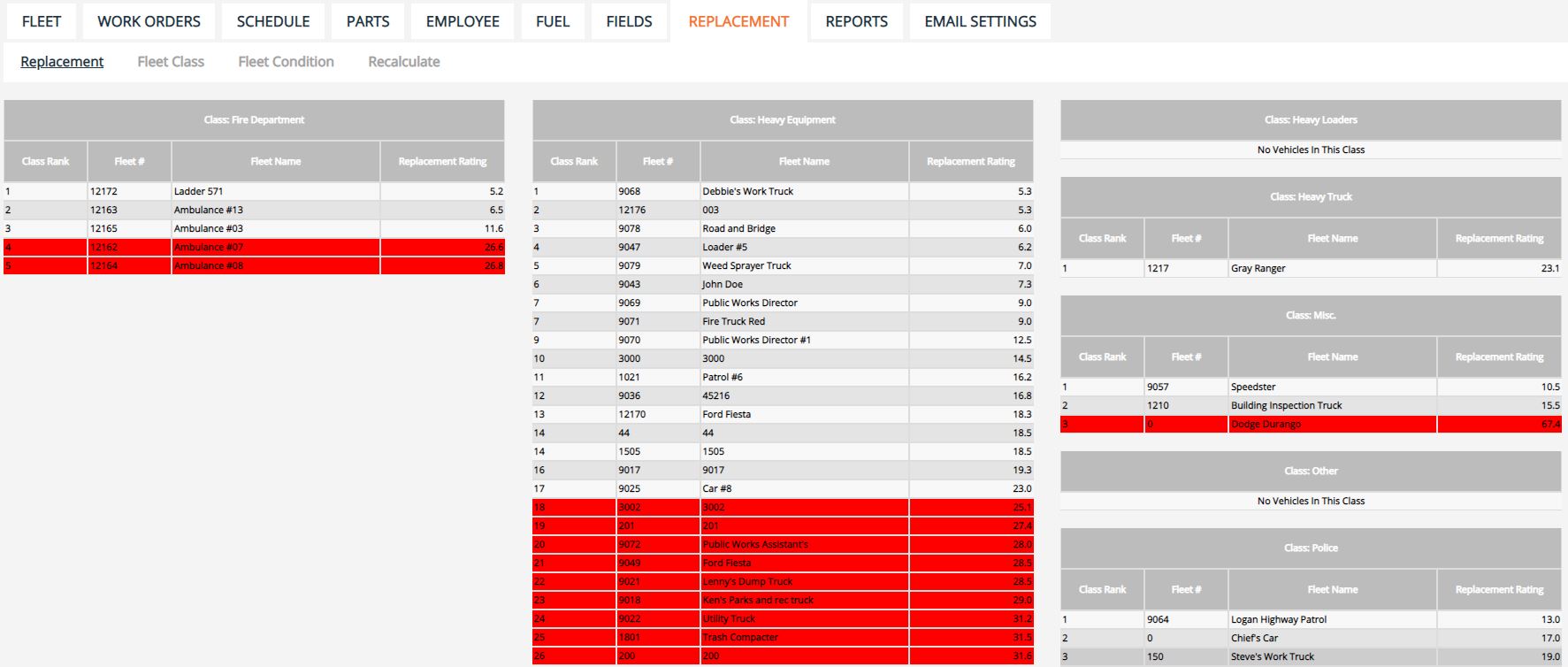The image size is (1568, 667).
Task: Select the Ladder 571 row
Action: point(254,191)
